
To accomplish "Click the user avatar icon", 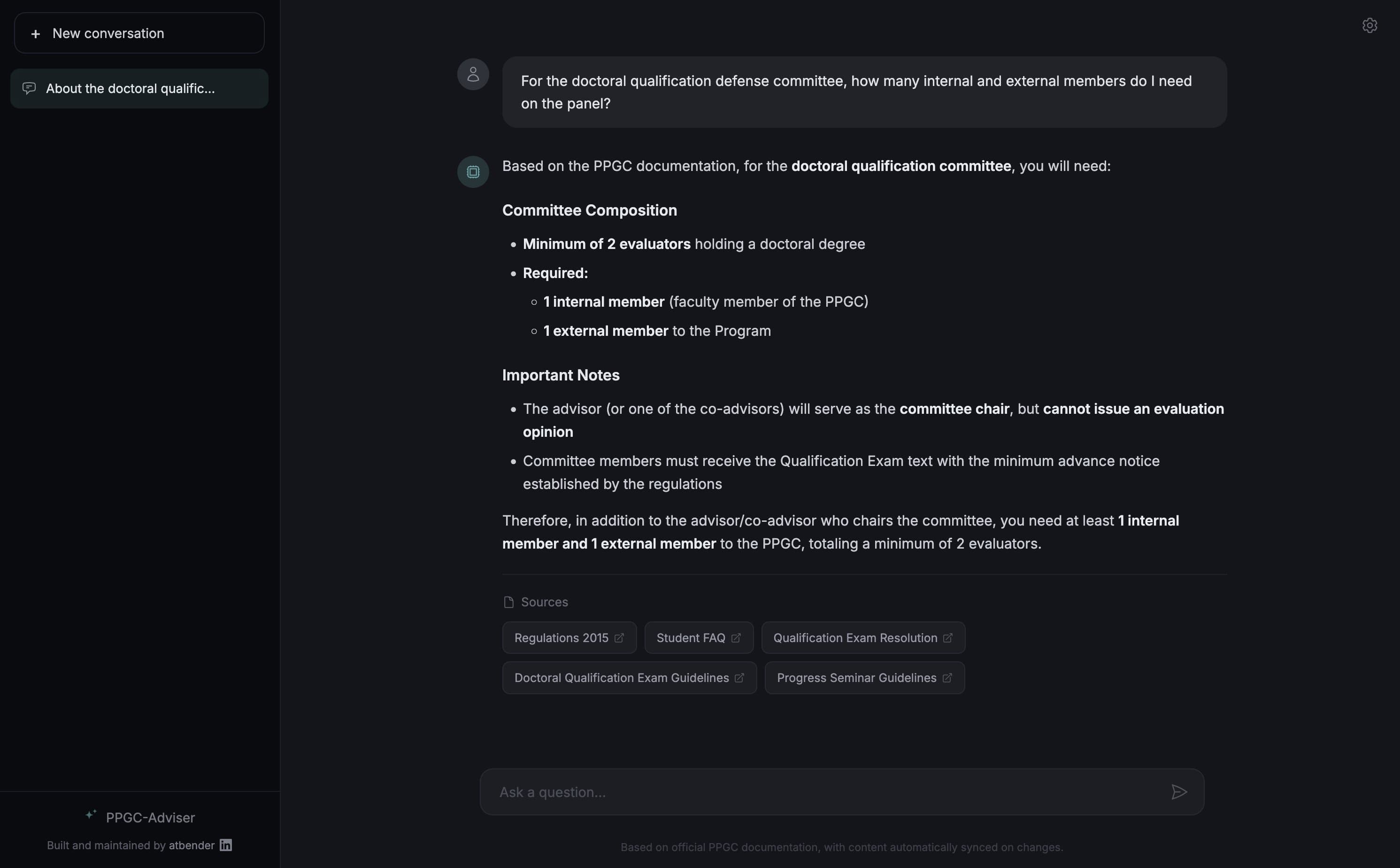I will pos(473,75).
